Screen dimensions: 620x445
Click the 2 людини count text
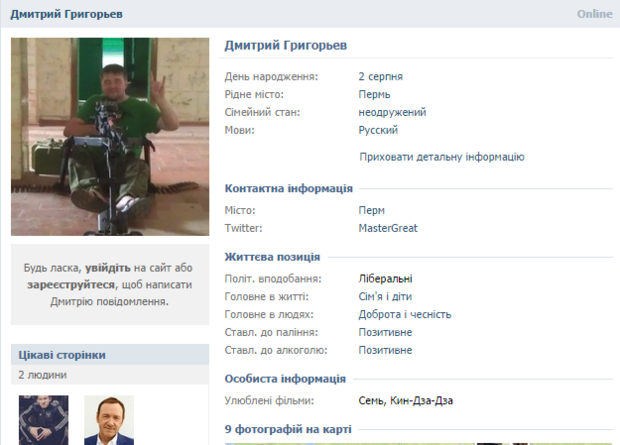point(42,375)
